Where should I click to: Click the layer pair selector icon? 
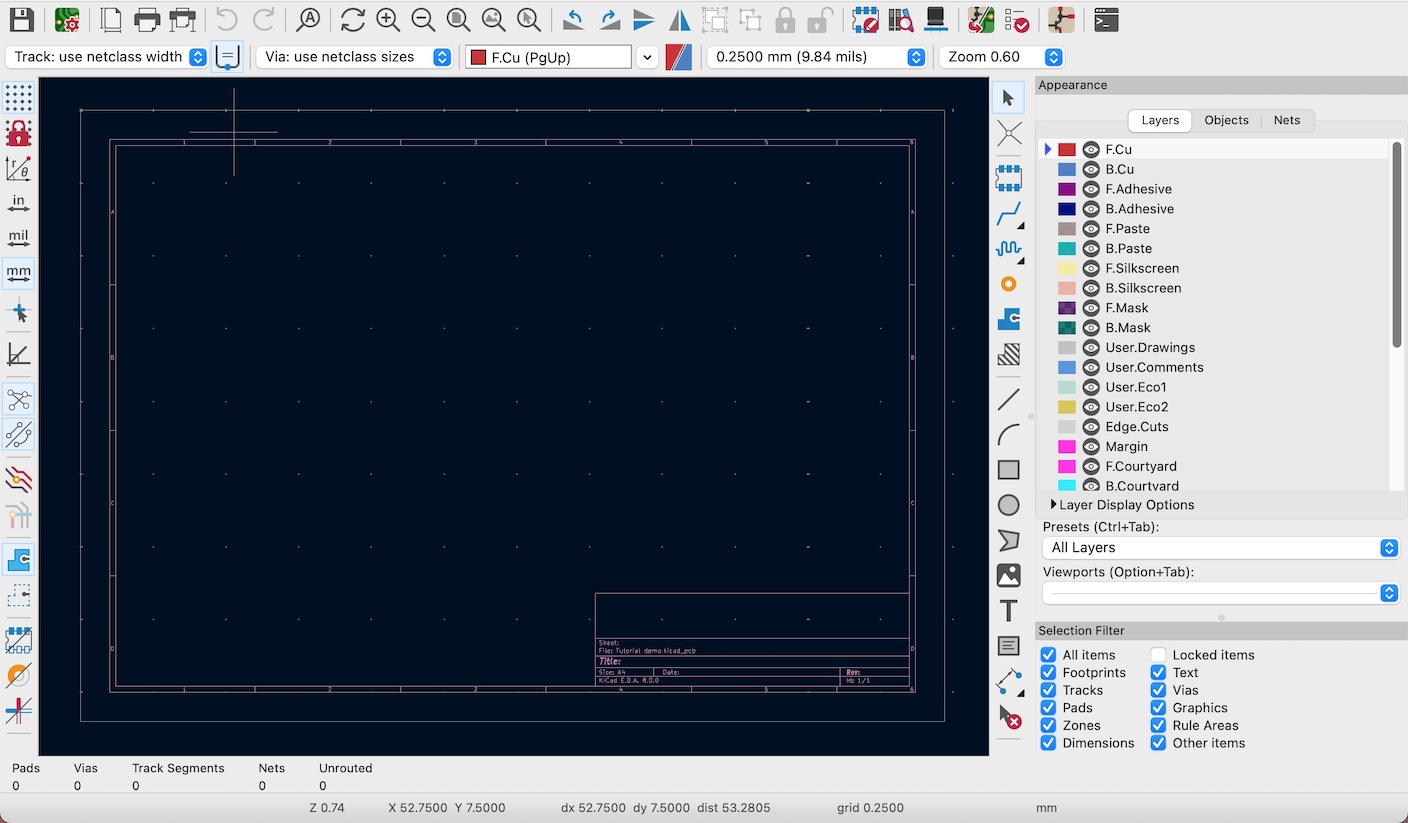679,57
